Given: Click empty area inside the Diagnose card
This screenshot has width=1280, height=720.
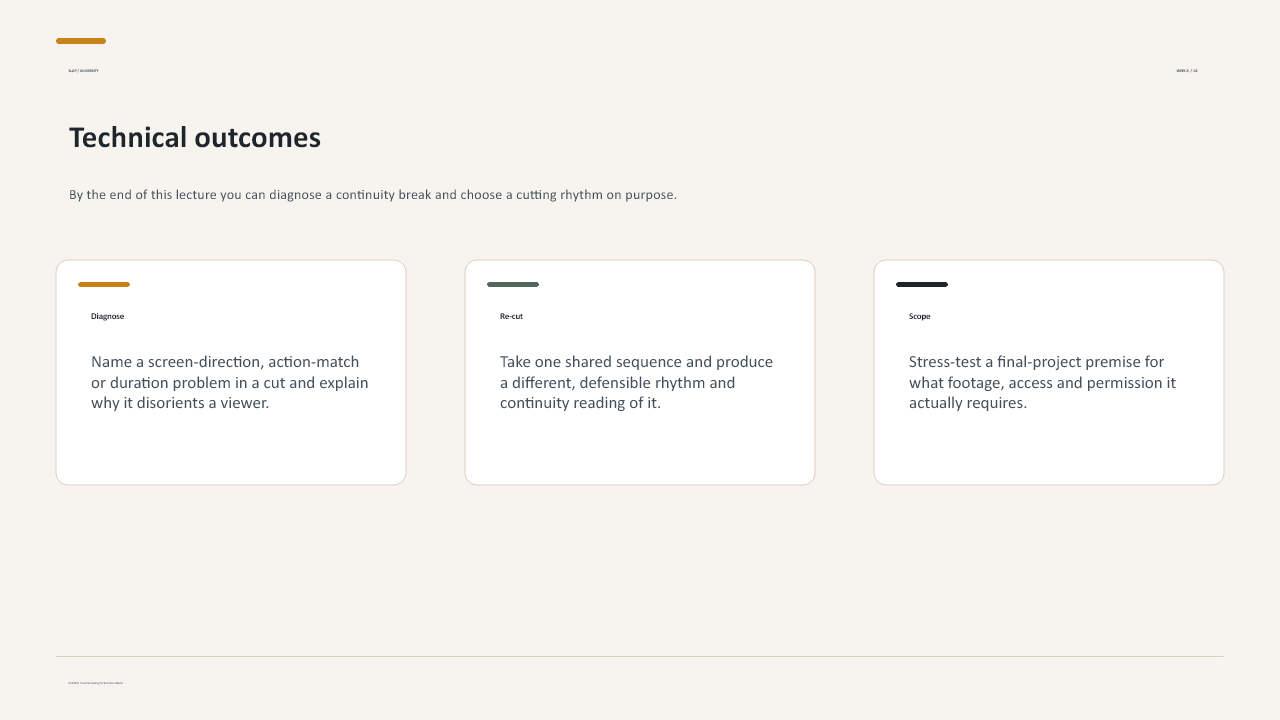Looking at the screenshot, I should tap(231, 450).
